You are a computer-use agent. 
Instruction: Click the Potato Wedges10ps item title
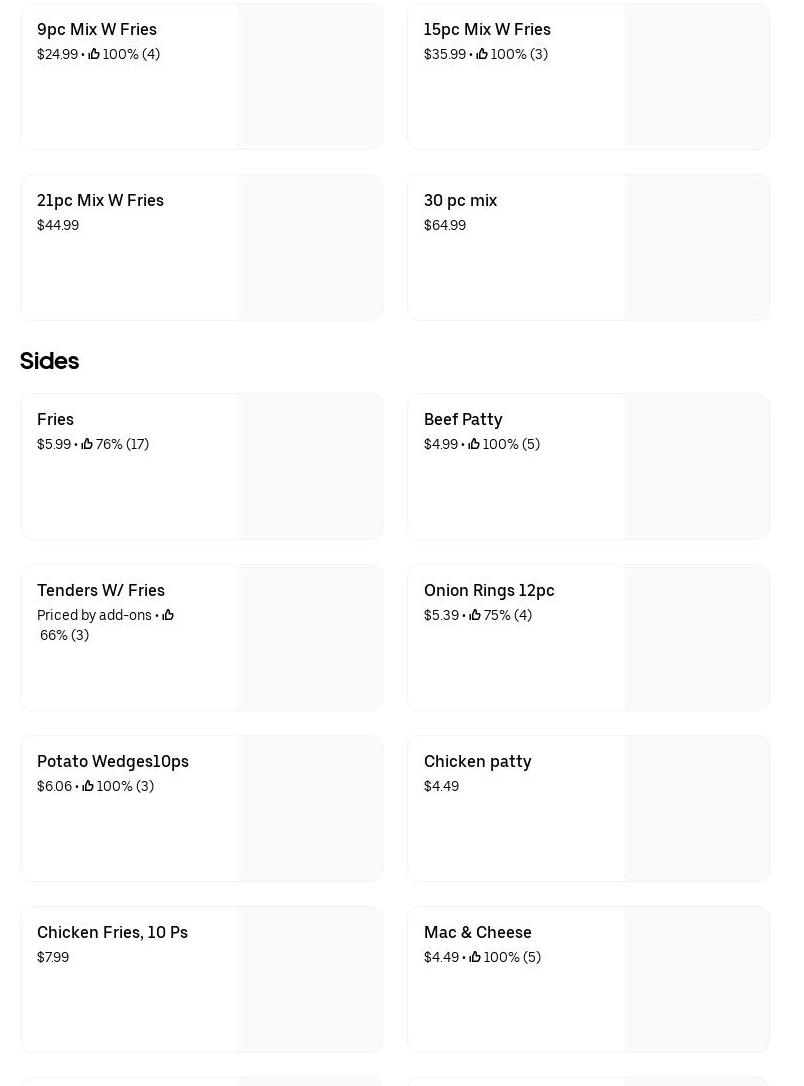pyautogui.click(x=113, y=761)
